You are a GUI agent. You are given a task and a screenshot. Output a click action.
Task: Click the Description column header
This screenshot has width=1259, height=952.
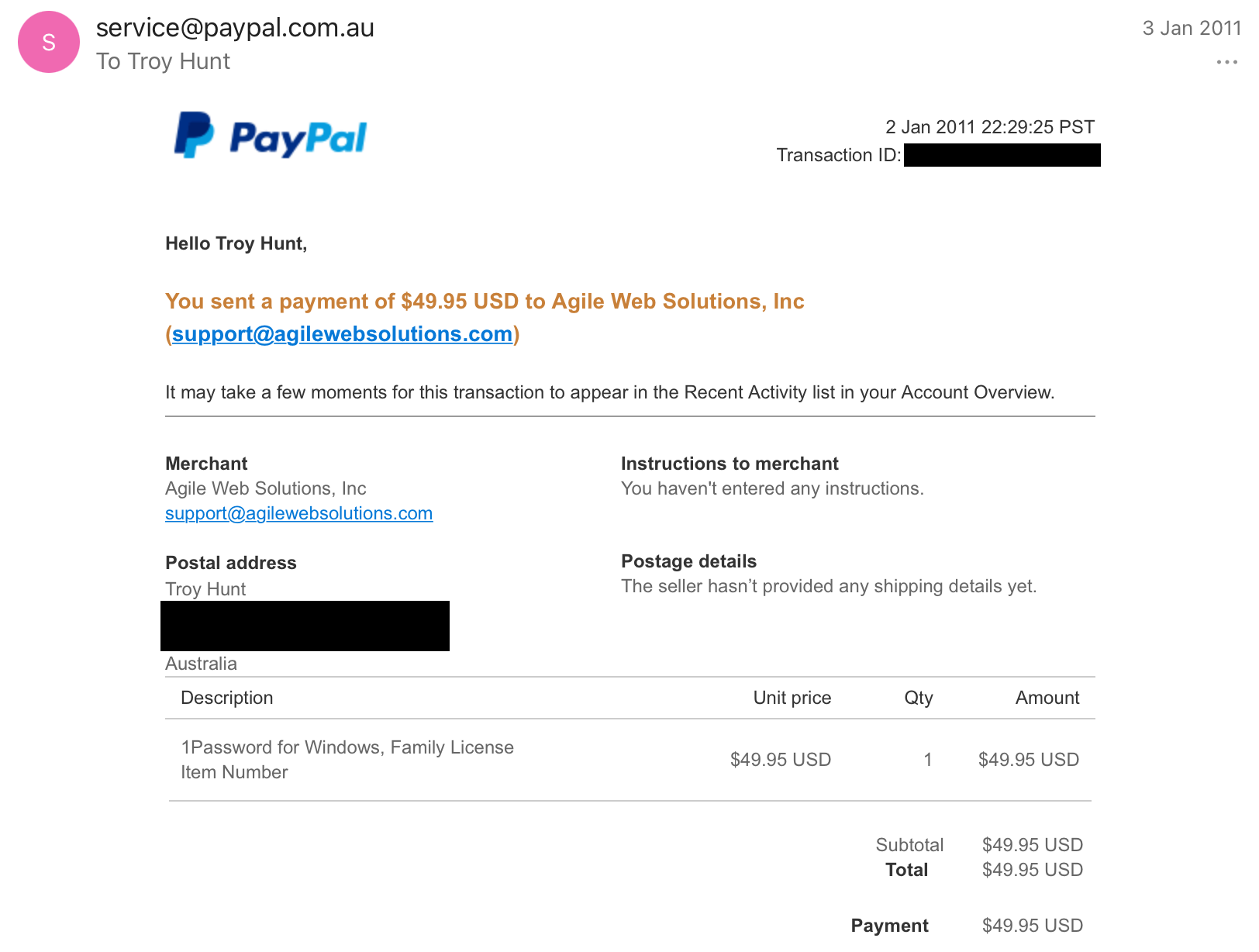click(227, 698)
